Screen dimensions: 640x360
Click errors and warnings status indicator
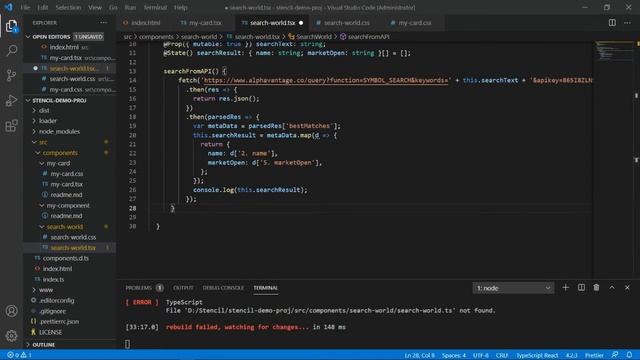tap(19, 355)
